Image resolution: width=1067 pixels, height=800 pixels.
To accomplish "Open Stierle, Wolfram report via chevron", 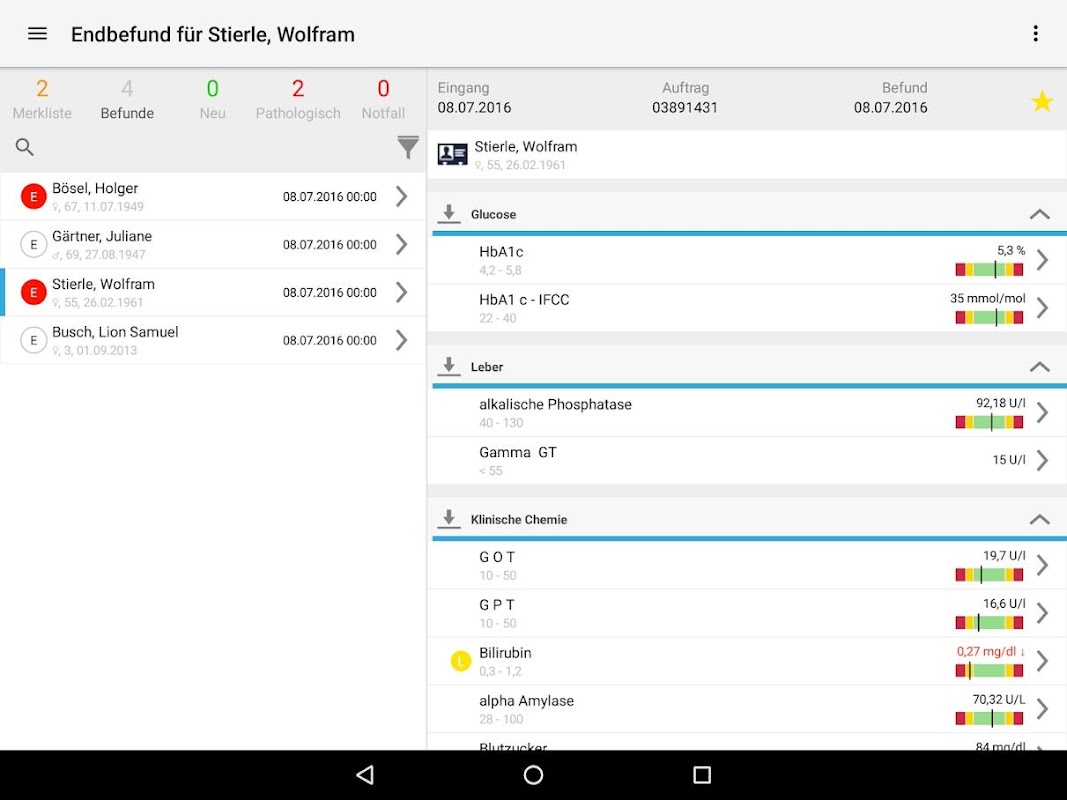I will [x=401, y=292].
